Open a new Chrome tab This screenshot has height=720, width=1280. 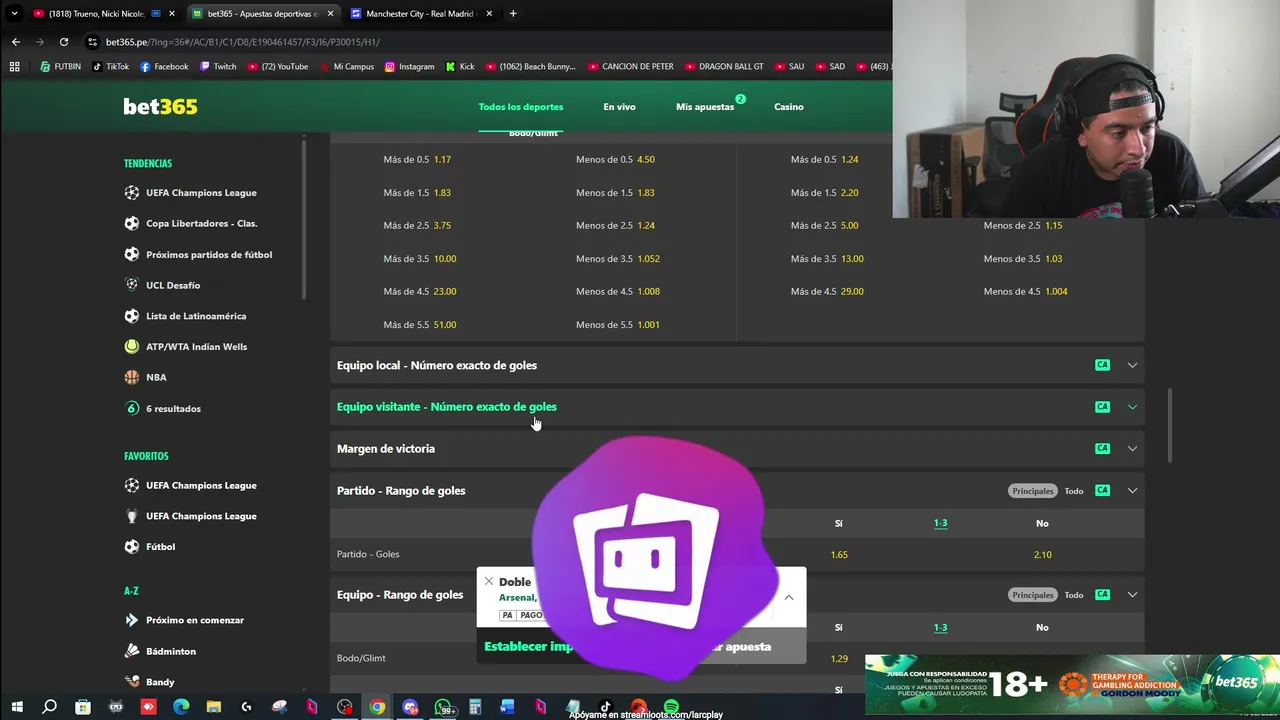tap(513, 14)
